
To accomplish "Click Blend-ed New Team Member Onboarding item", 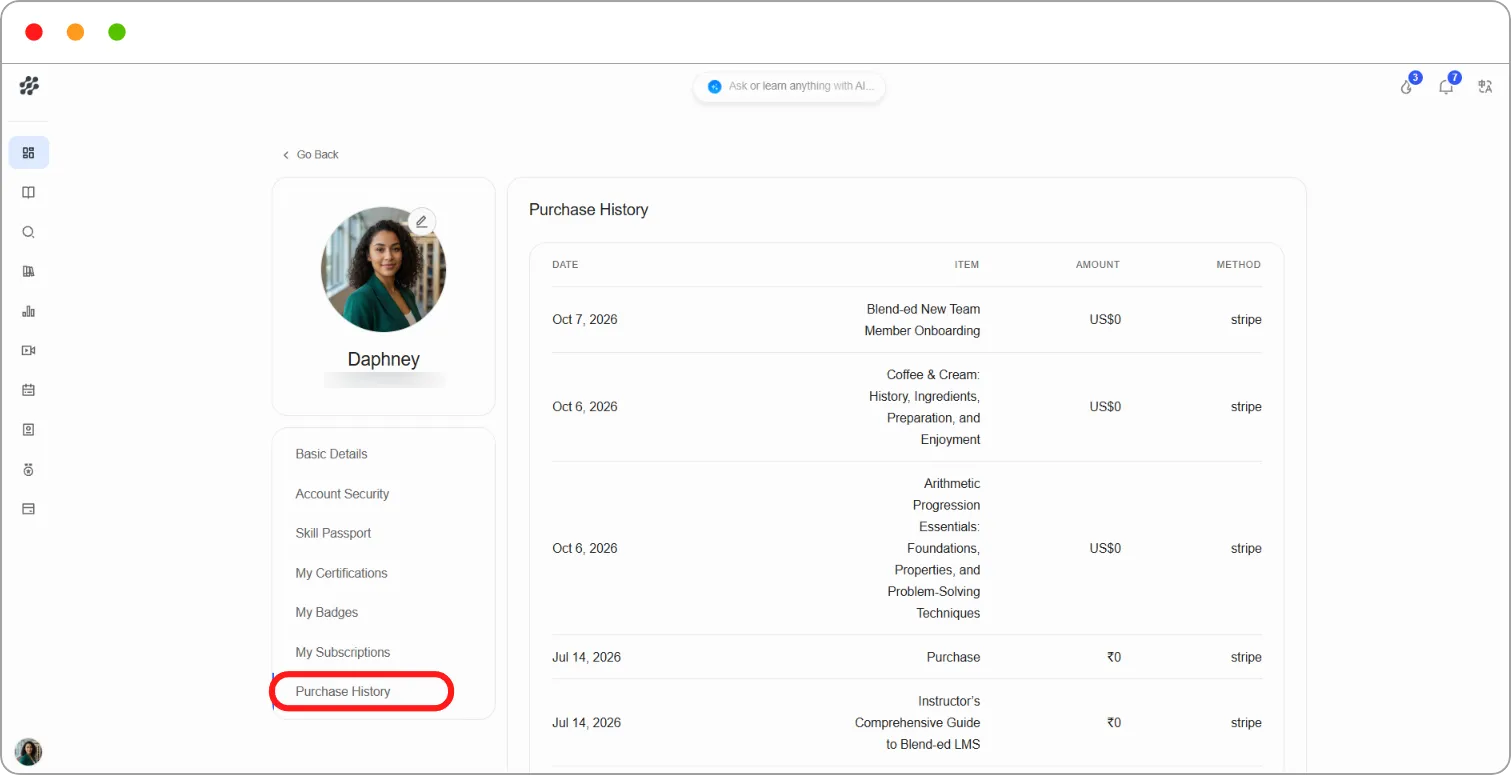I will pyautogui.click(x=922, y=320).
